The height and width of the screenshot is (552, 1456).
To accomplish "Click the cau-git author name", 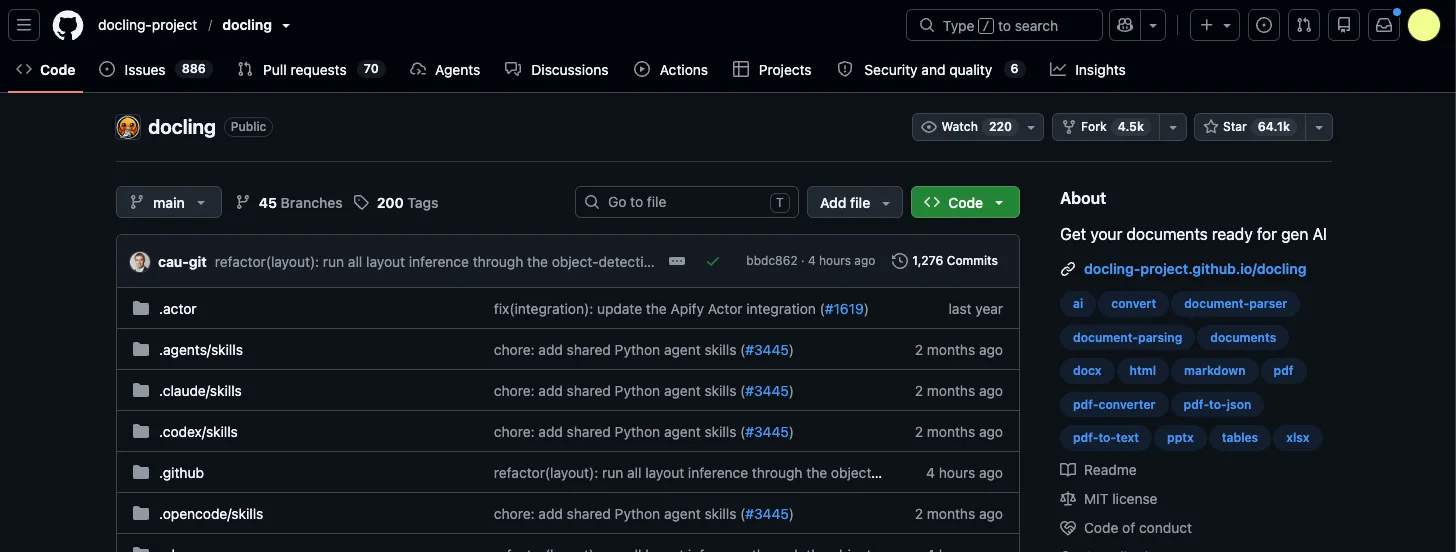I will [x=182, y=261].
